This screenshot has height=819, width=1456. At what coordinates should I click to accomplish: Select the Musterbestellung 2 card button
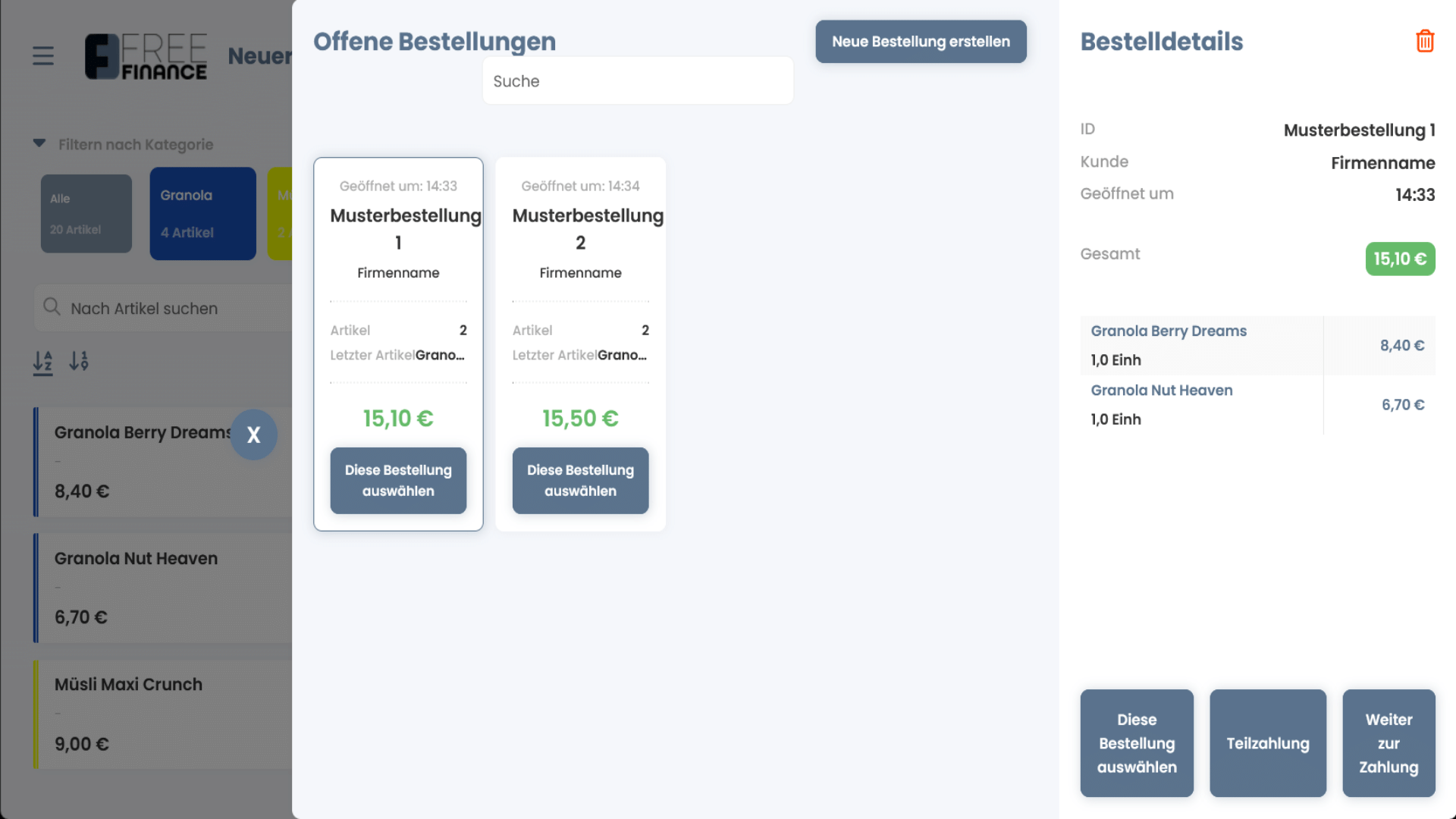click(580, 481)
